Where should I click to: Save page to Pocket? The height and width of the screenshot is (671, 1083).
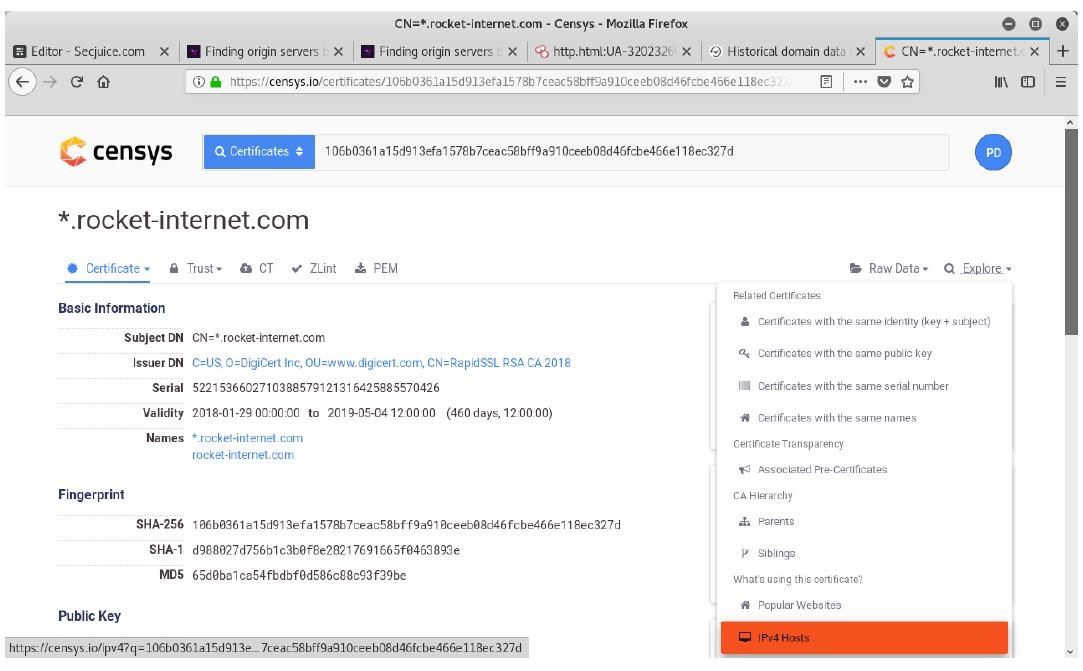pyautogui.click(x=884, y=82)
